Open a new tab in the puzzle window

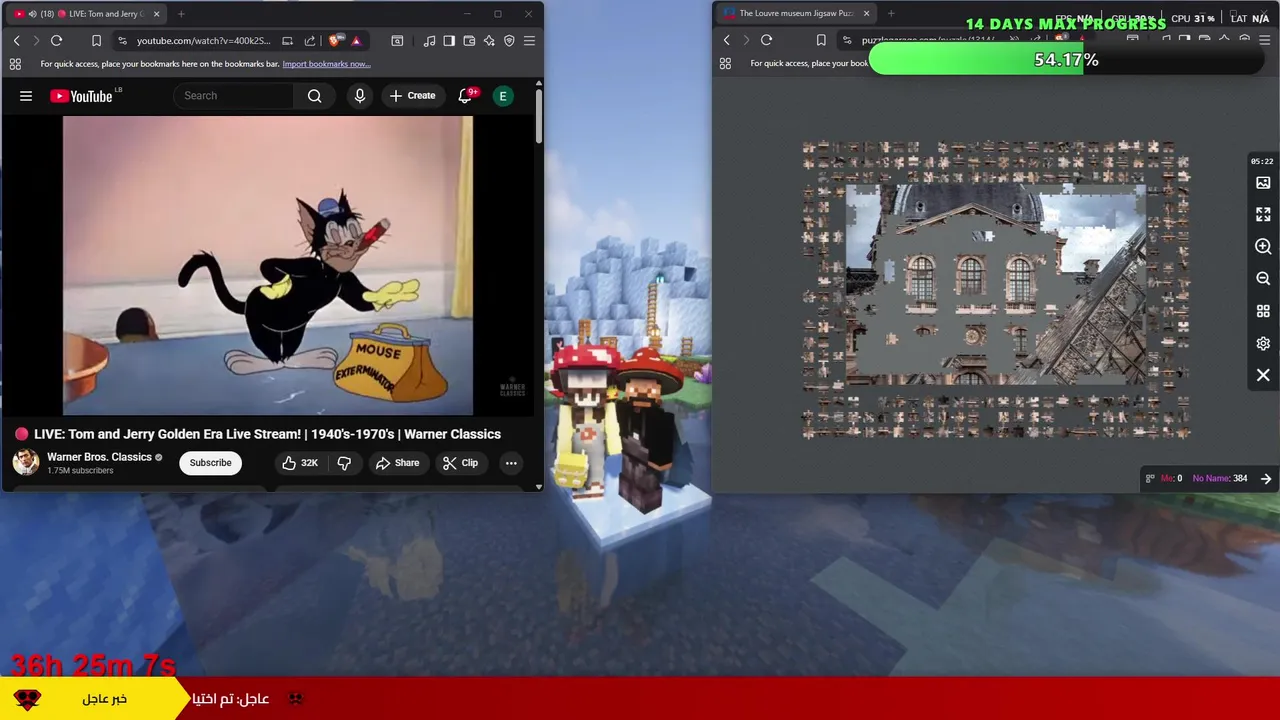click(891, 14)
